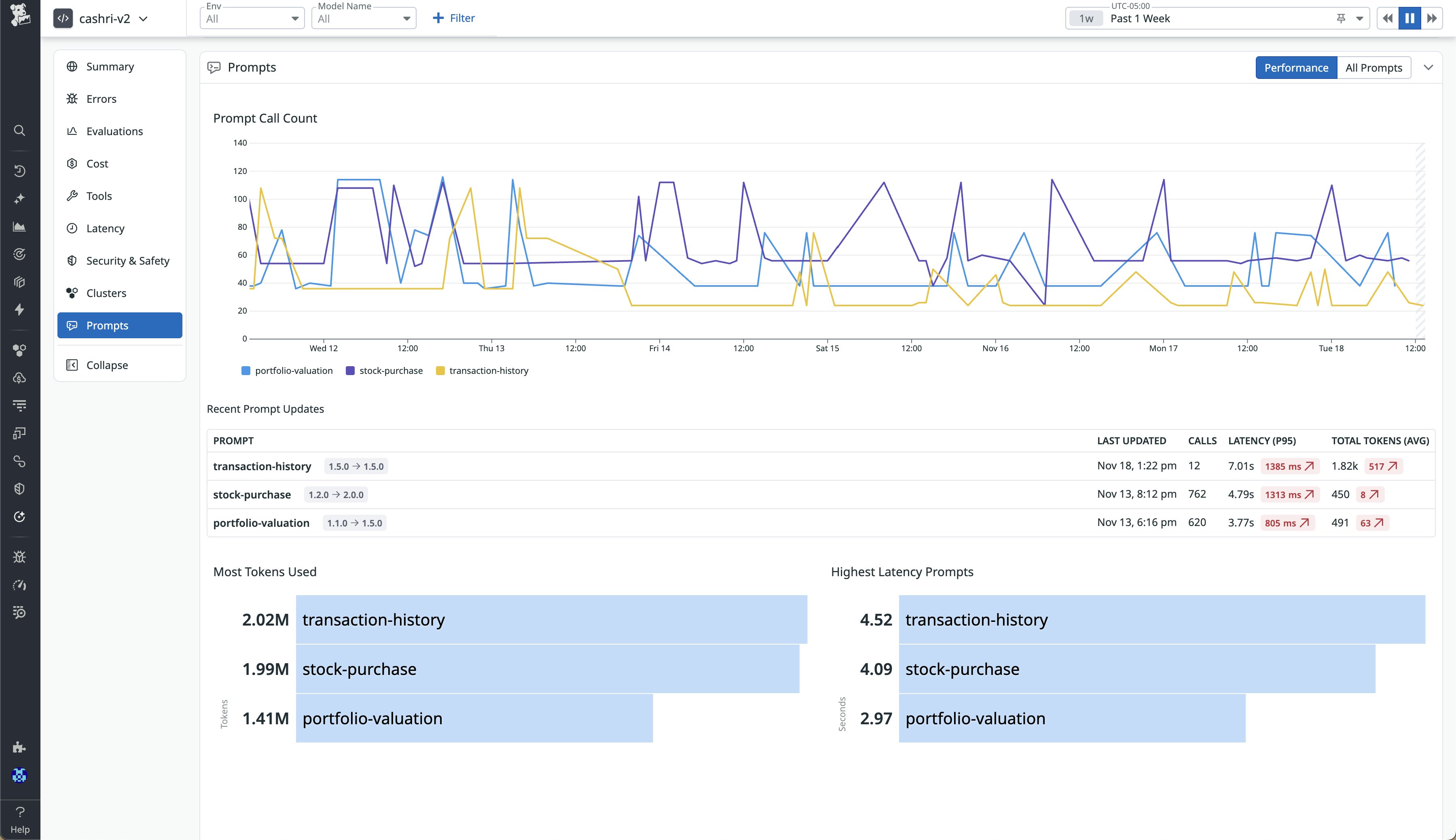Click the transaction-history tokens bar
The image size is (1456, 840).
coord(551,619)
